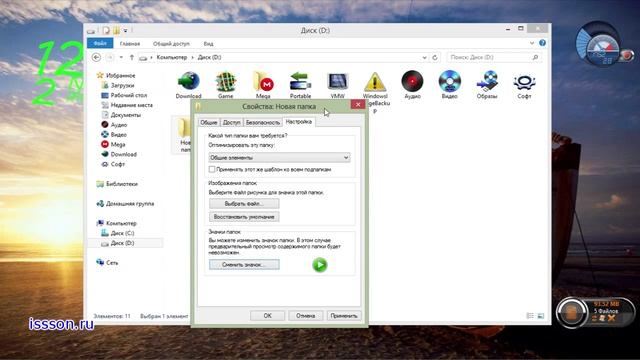The width and height of the screenshot is (640, 360).
Task: Select Загрузки in the navigation pane
Action: [122, 85]
